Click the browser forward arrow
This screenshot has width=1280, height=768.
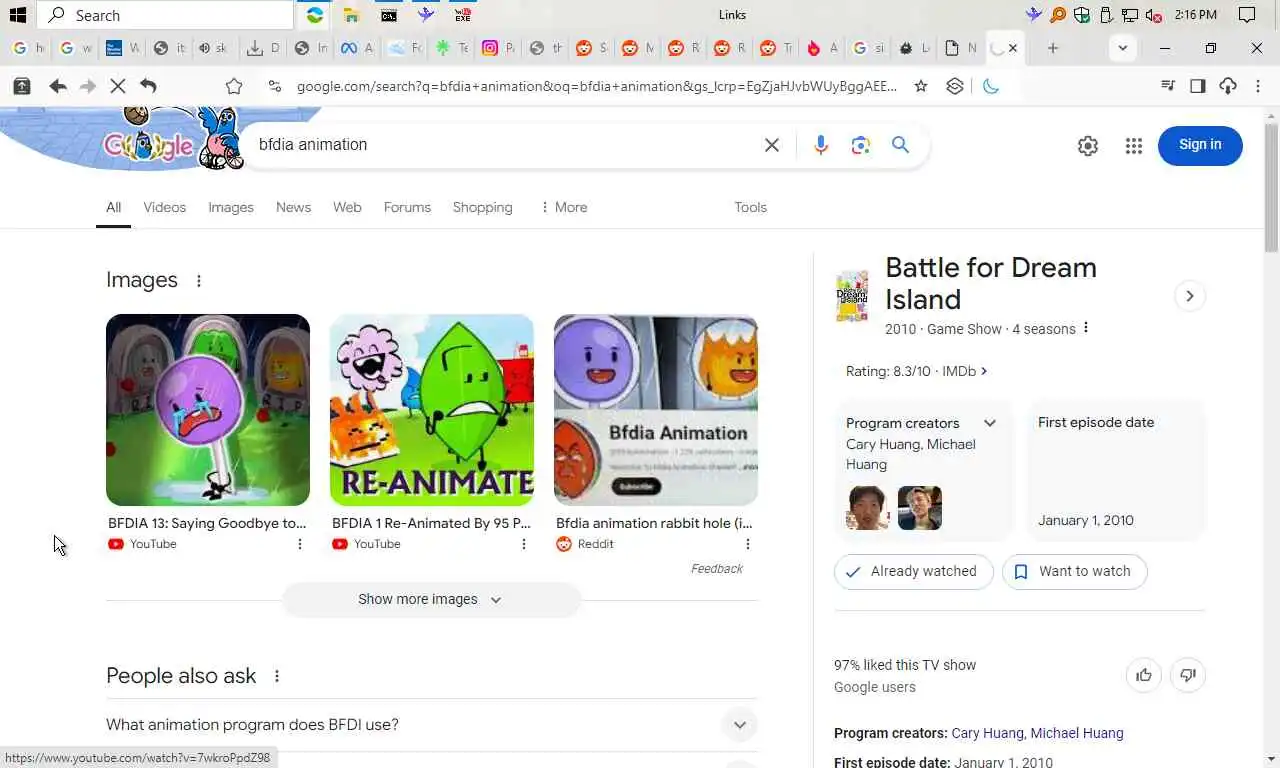tap(88, 87)
